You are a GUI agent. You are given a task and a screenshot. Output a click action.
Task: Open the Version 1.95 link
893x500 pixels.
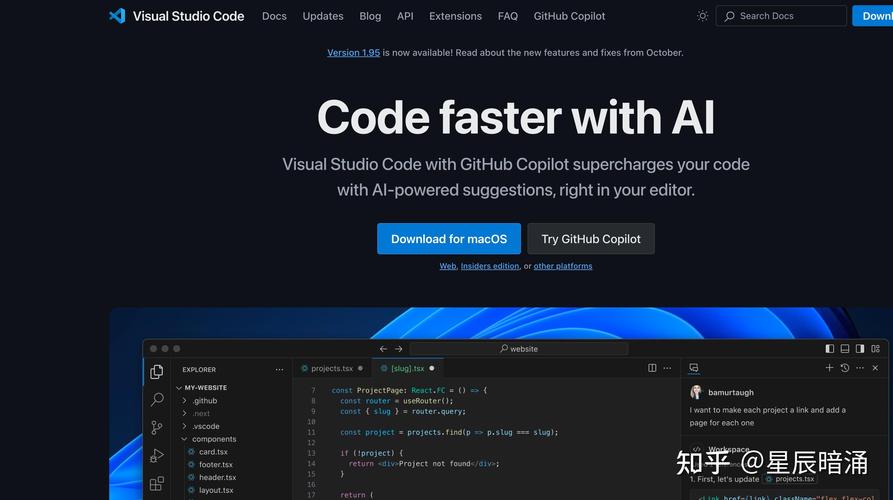353,53
